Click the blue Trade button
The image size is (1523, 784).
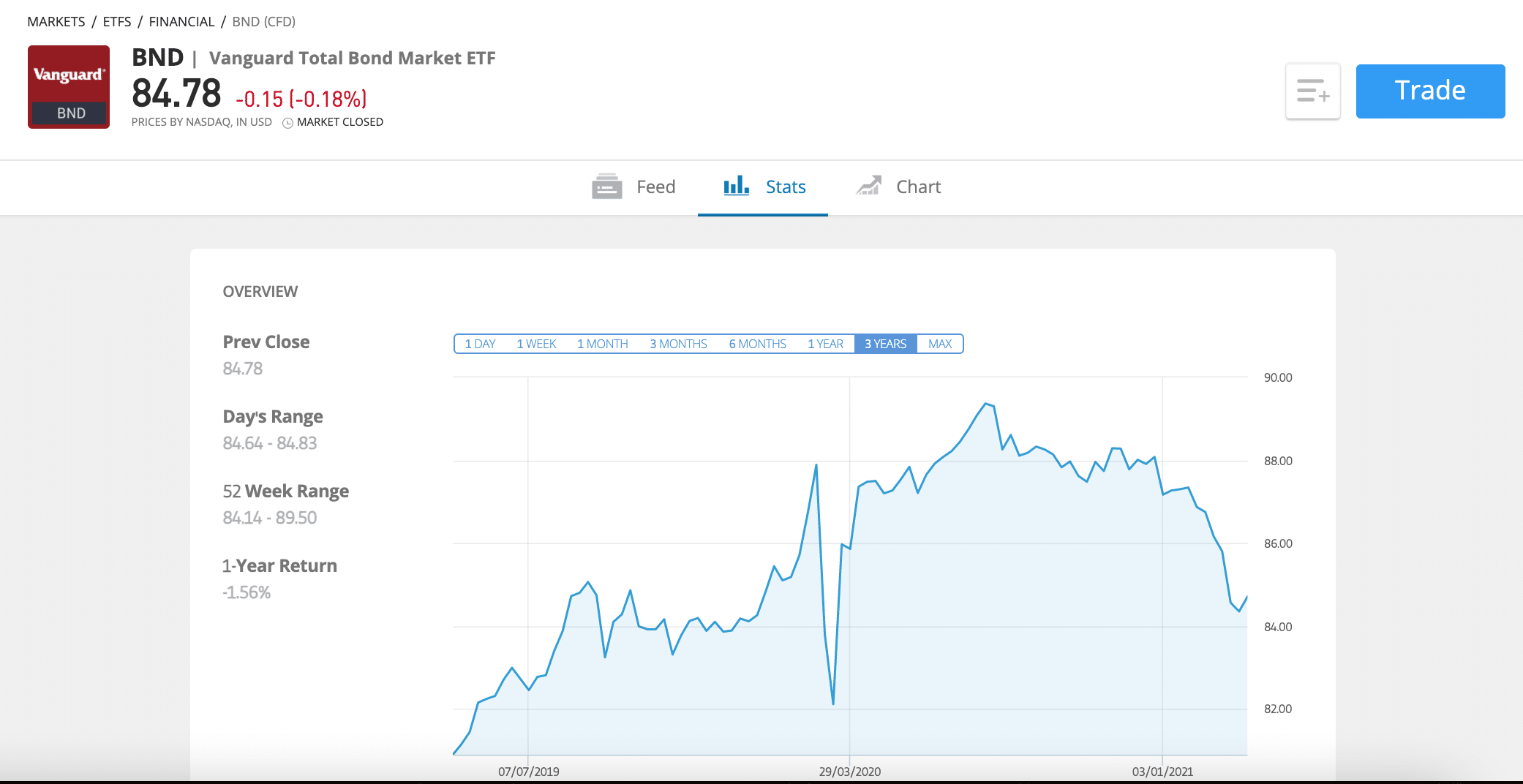click(1430, 91)
